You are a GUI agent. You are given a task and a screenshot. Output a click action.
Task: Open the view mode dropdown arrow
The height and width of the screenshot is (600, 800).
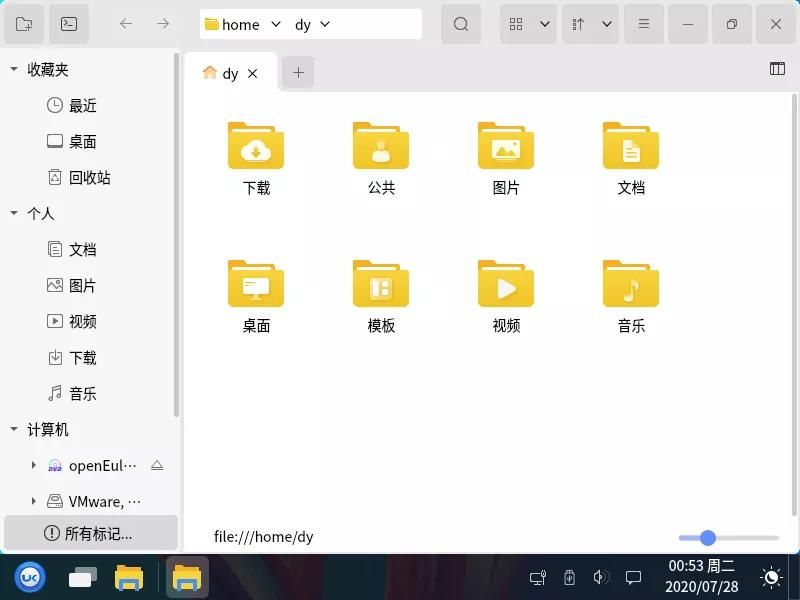click(x=545, y=24)
